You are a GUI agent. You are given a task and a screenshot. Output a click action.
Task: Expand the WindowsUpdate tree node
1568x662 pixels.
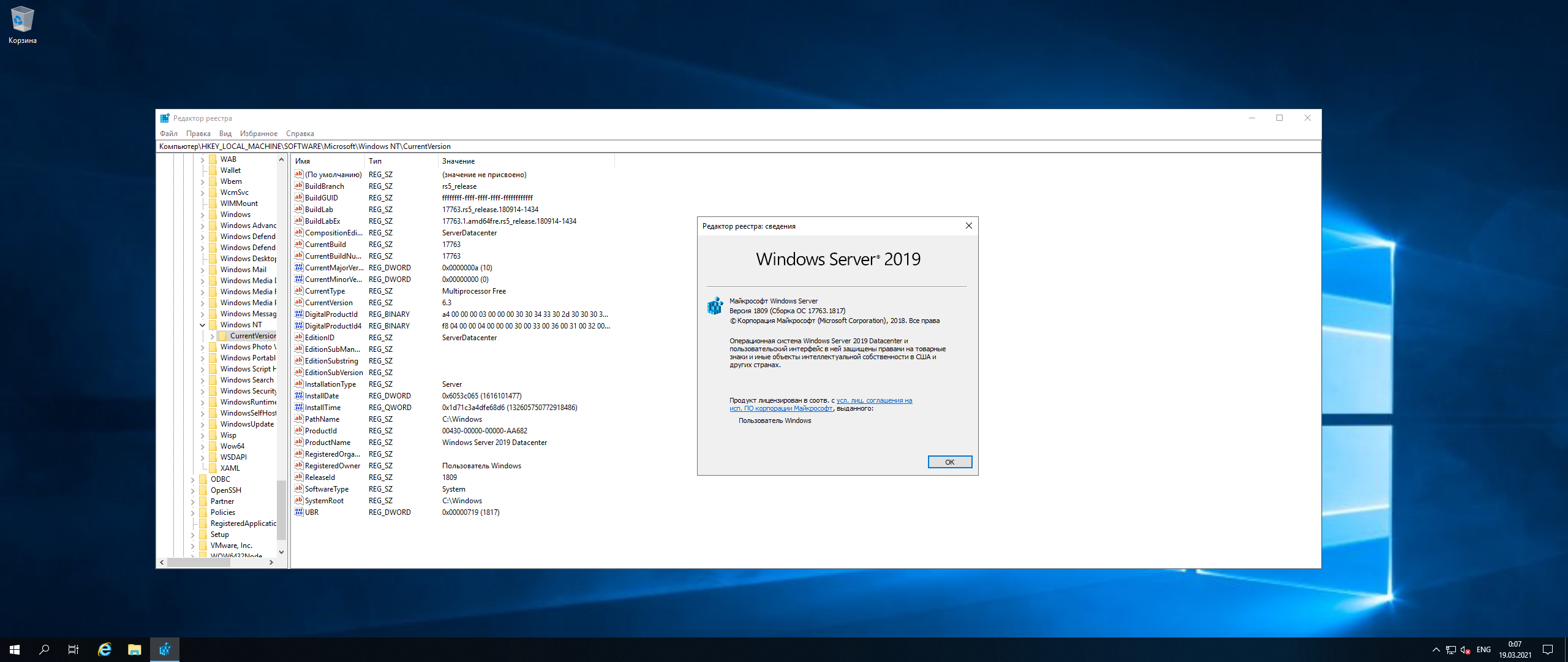point(202,424)
